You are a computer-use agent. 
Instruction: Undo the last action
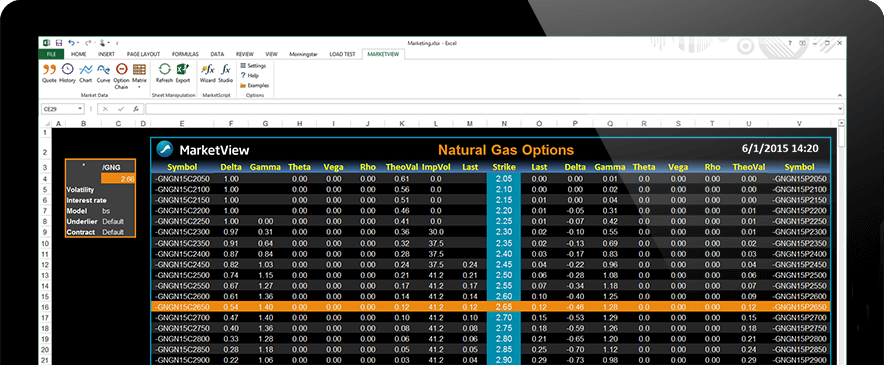(71, 42)
